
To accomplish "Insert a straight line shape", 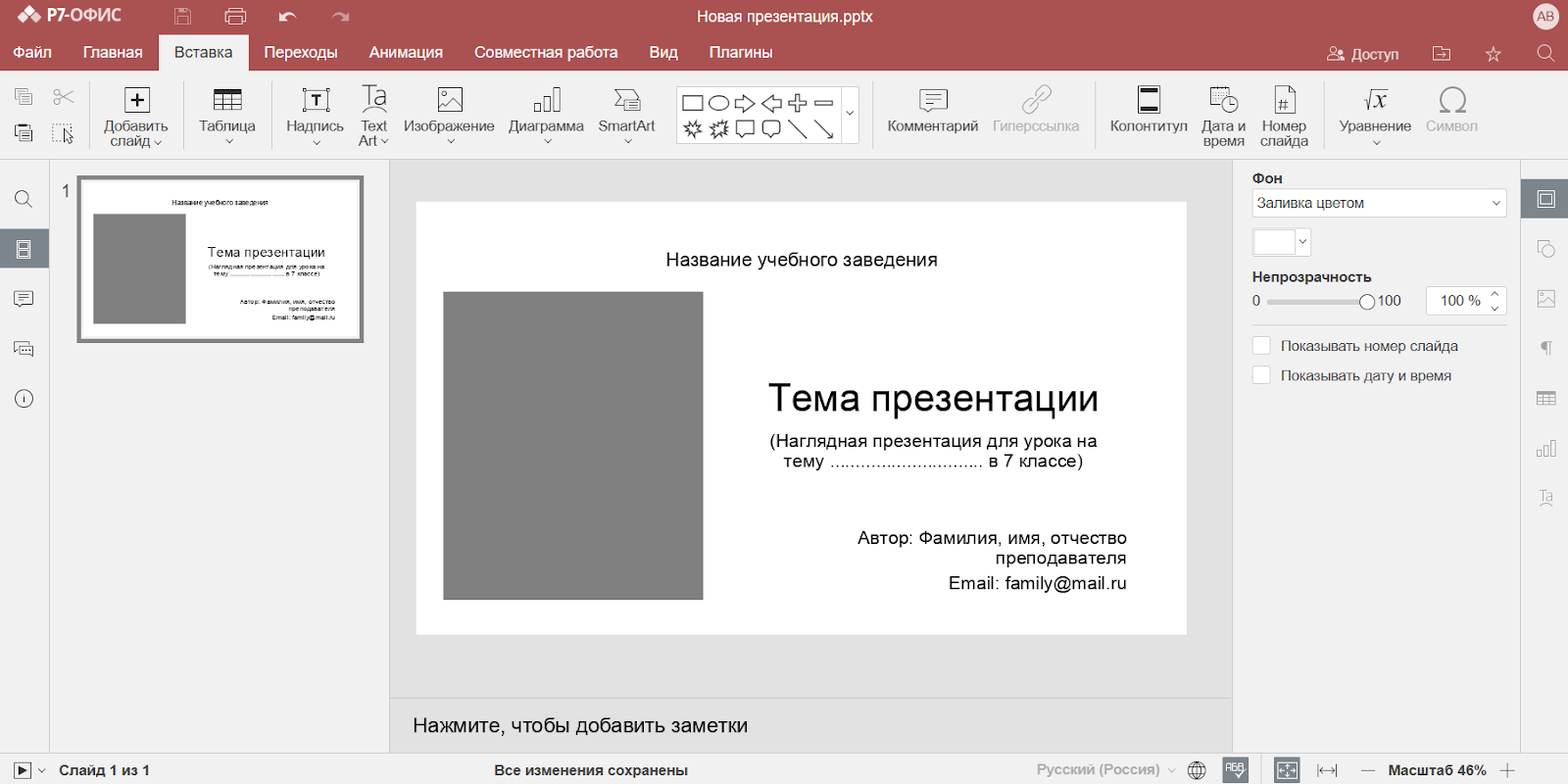I will (798, 129).
